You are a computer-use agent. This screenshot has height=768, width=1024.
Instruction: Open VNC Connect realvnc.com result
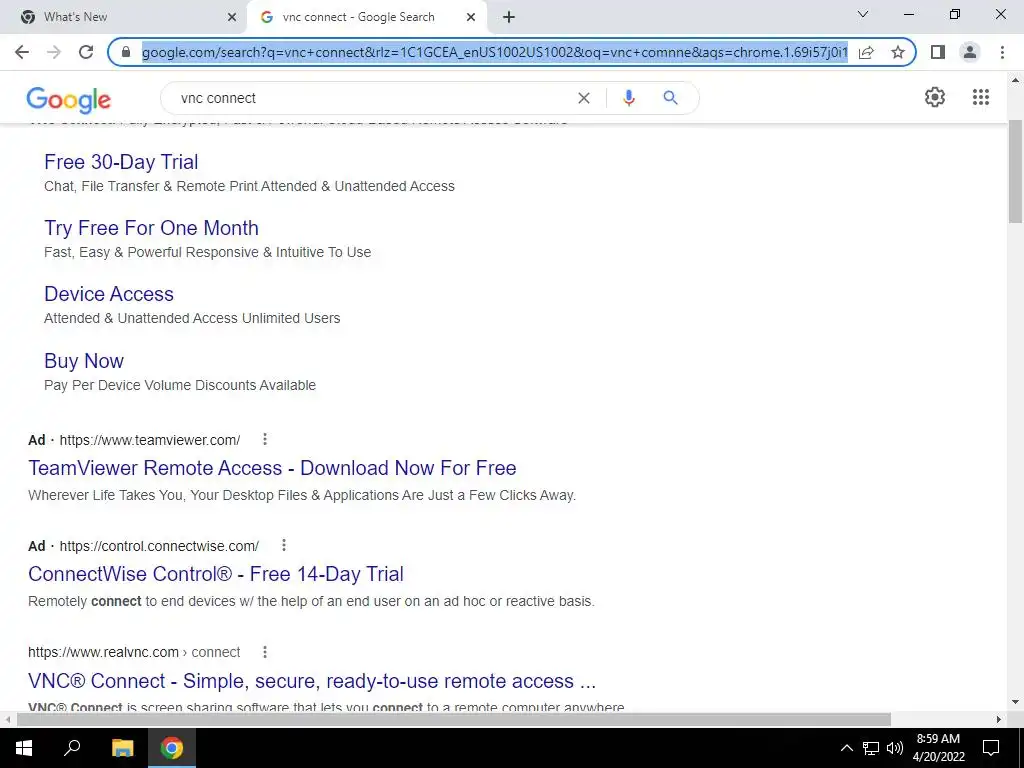[312, 680]
